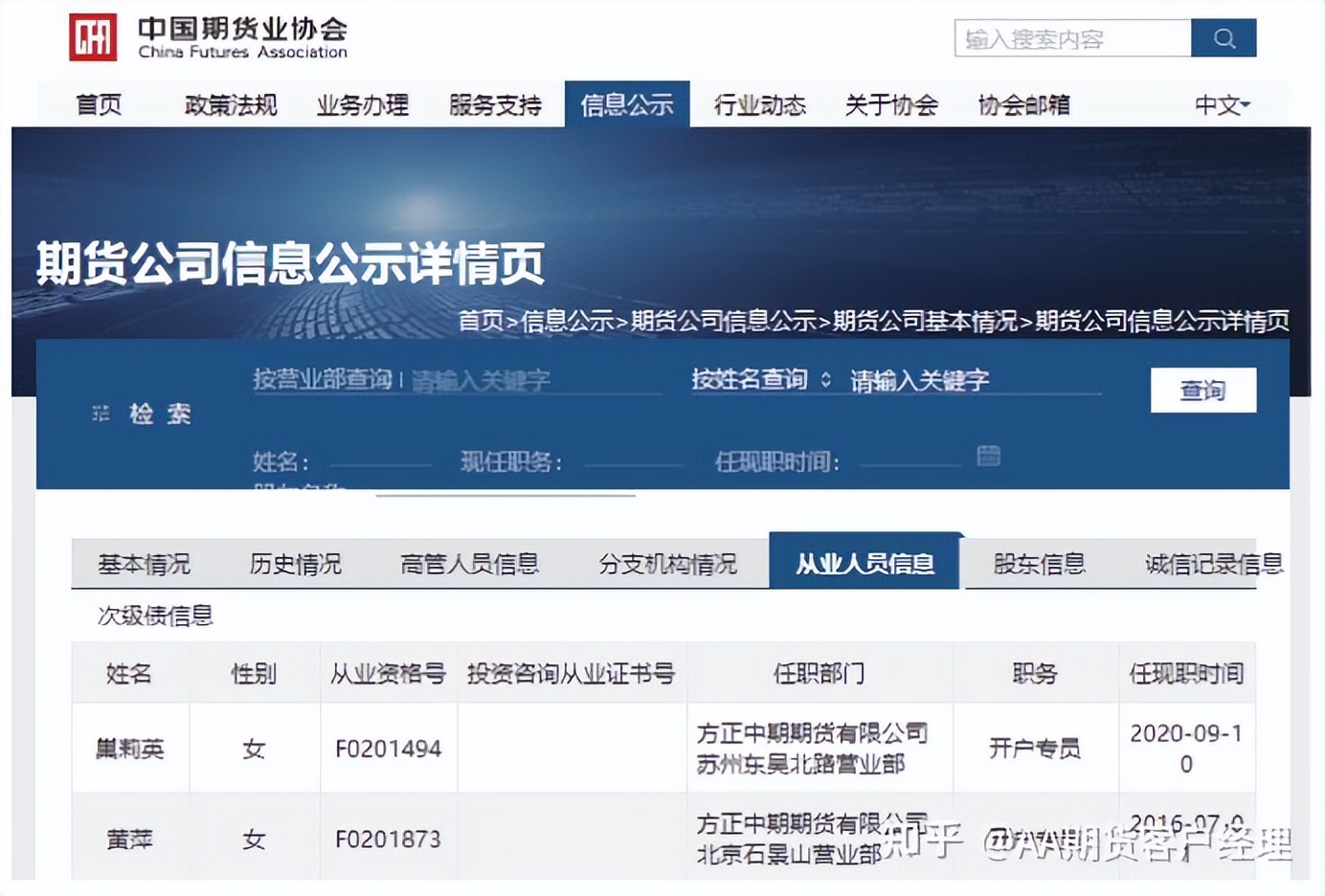
Task: Open the 服务支持 menu
Action: [495, 104]
